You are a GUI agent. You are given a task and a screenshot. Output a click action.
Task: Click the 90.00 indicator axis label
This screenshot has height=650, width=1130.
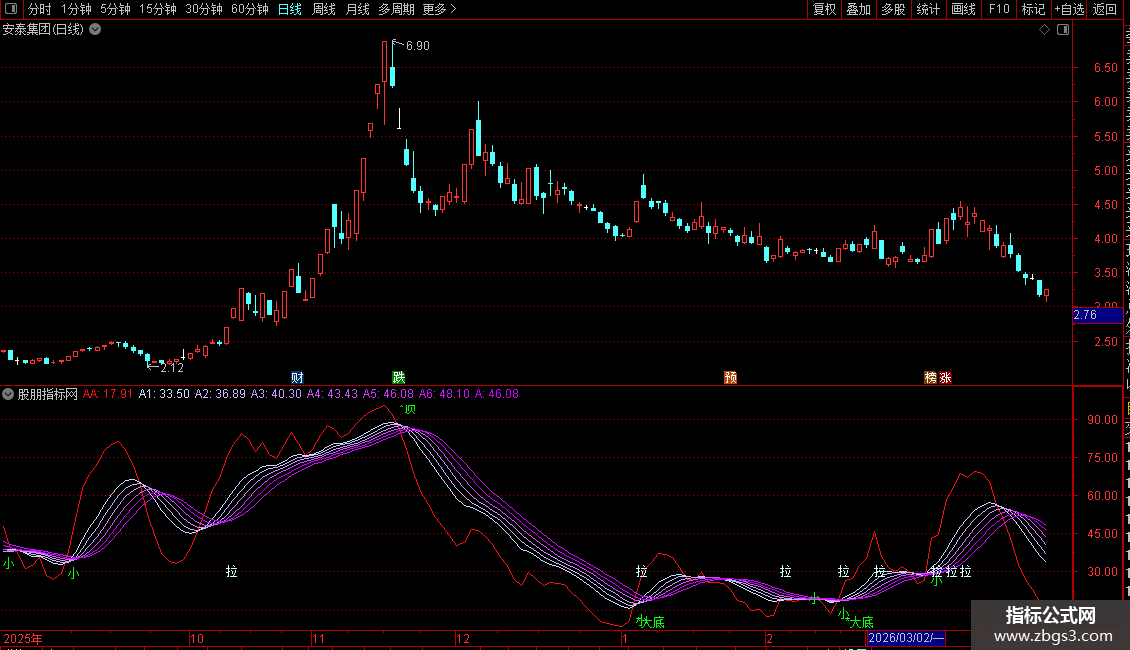1103,419
